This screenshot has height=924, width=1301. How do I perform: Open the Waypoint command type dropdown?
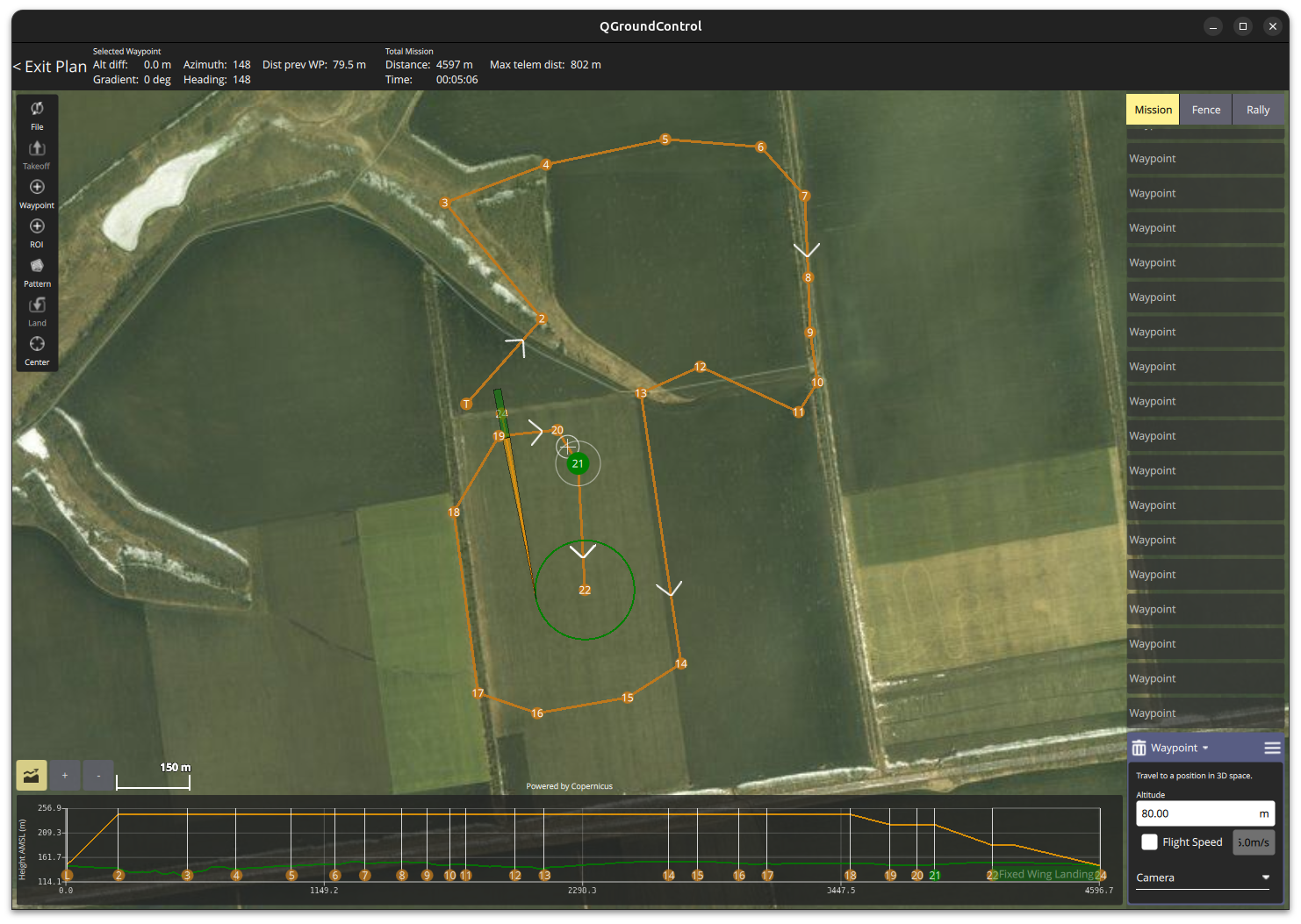[1180, 748]
